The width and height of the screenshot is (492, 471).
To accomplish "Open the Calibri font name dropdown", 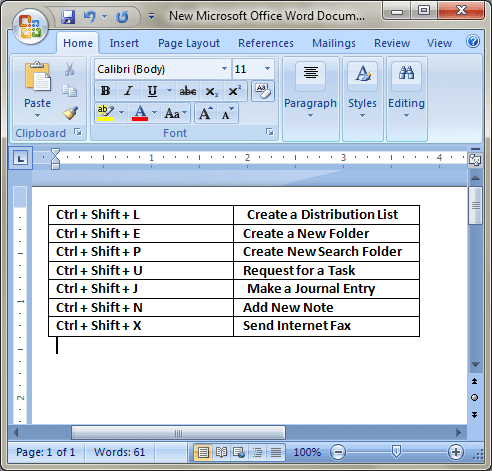I will pos(224,69).
